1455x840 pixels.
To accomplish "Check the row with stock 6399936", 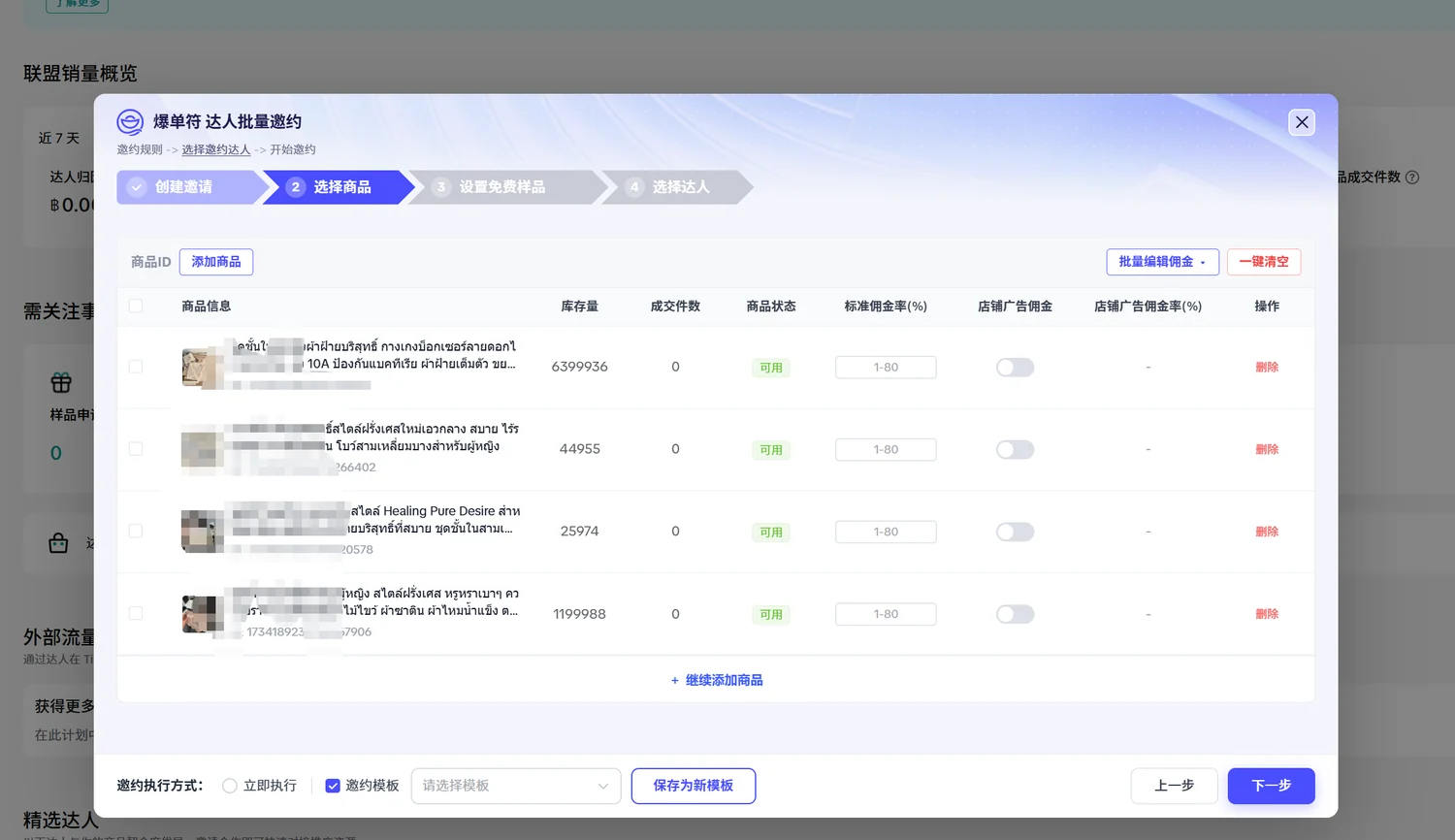I will (x=136, y=367).
